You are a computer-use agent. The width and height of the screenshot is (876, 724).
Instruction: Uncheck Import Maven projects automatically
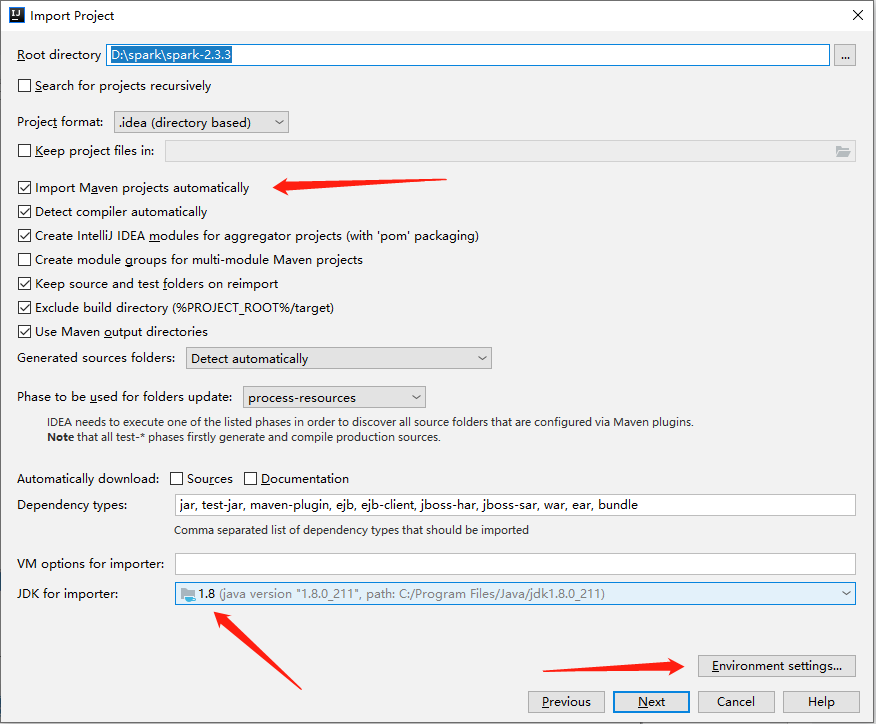[x=23, y=187]
